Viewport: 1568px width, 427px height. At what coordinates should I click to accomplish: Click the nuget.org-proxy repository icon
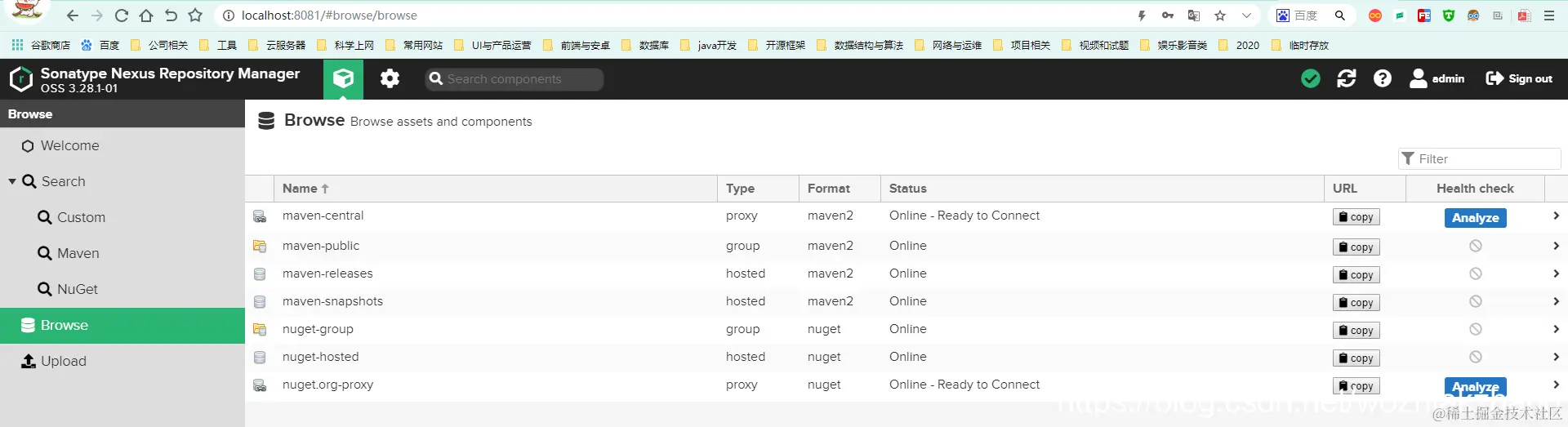point(260,385)
